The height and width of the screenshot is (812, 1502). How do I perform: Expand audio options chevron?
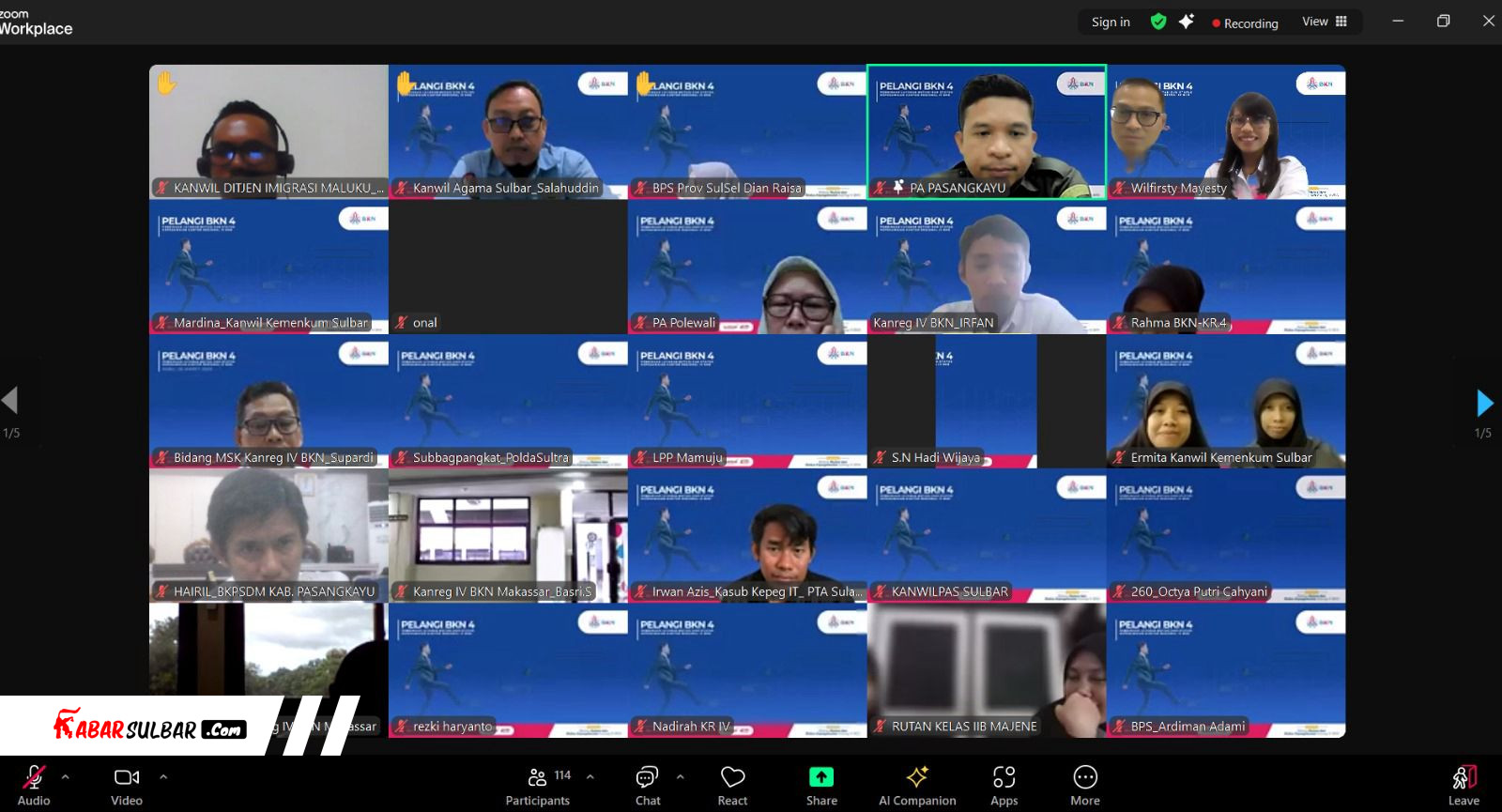coord(66,777)
